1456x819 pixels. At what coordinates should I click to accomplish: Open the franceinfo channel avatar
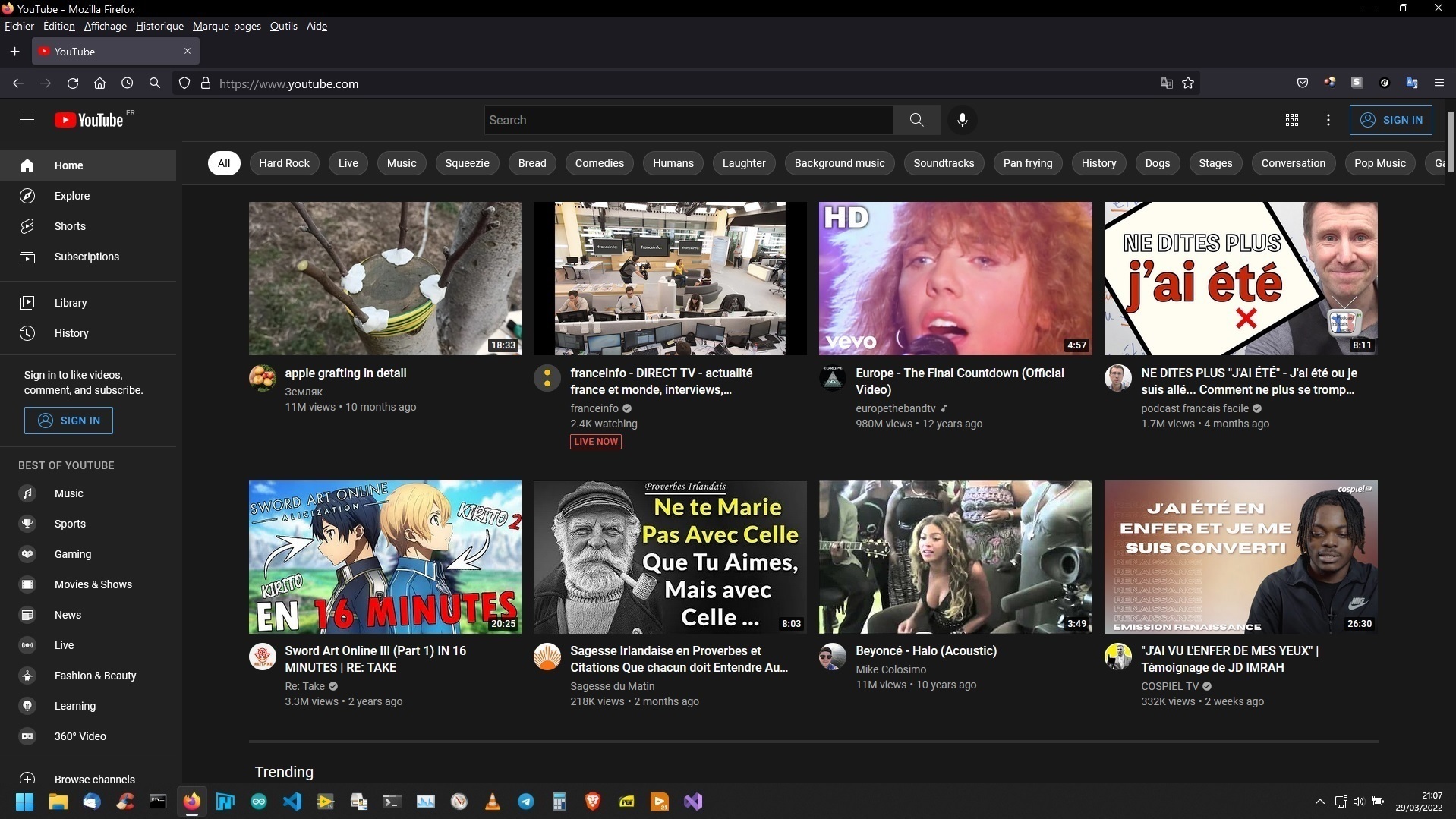(x=547, y=377)
